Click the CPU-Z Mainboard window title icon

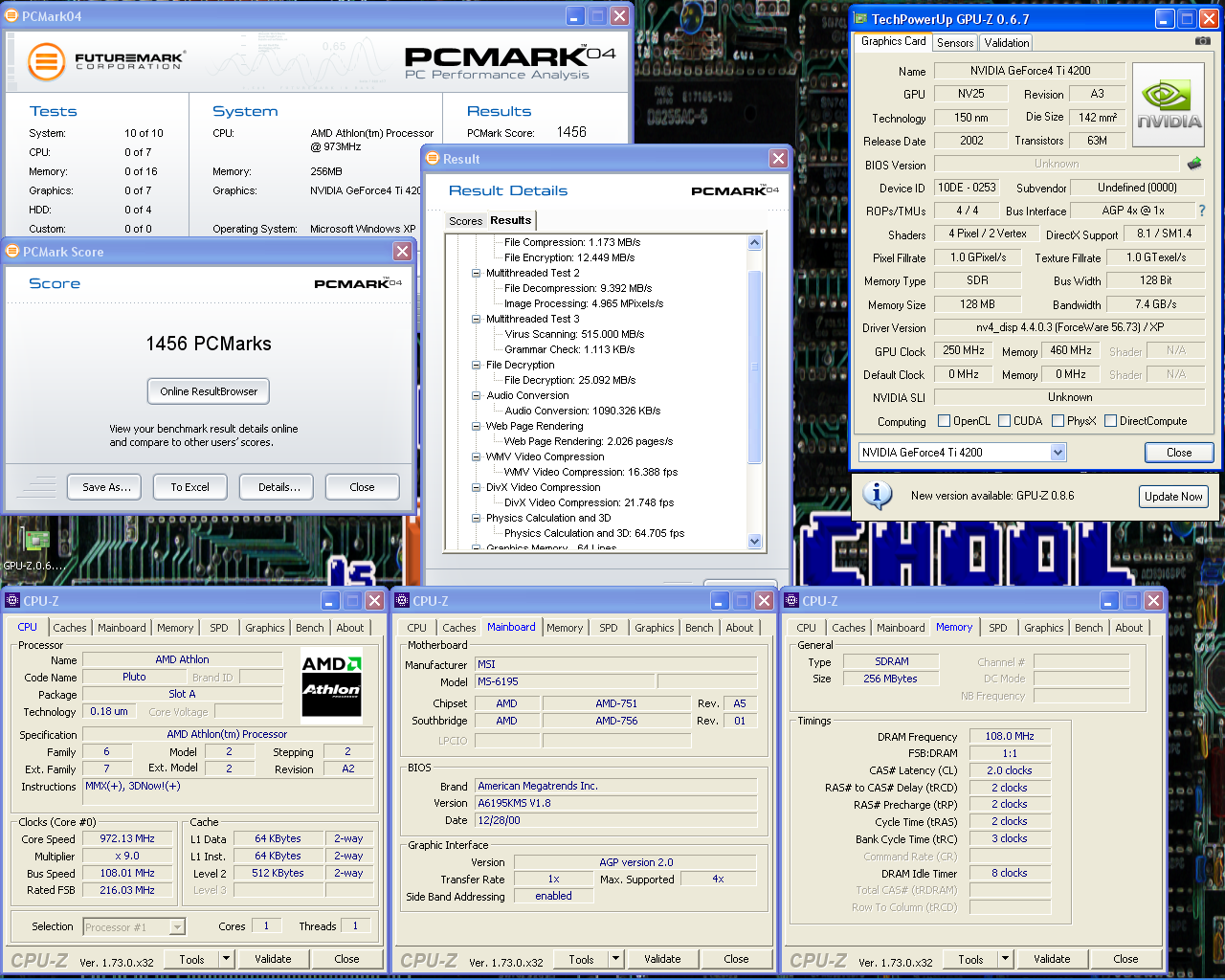(402, 601)
